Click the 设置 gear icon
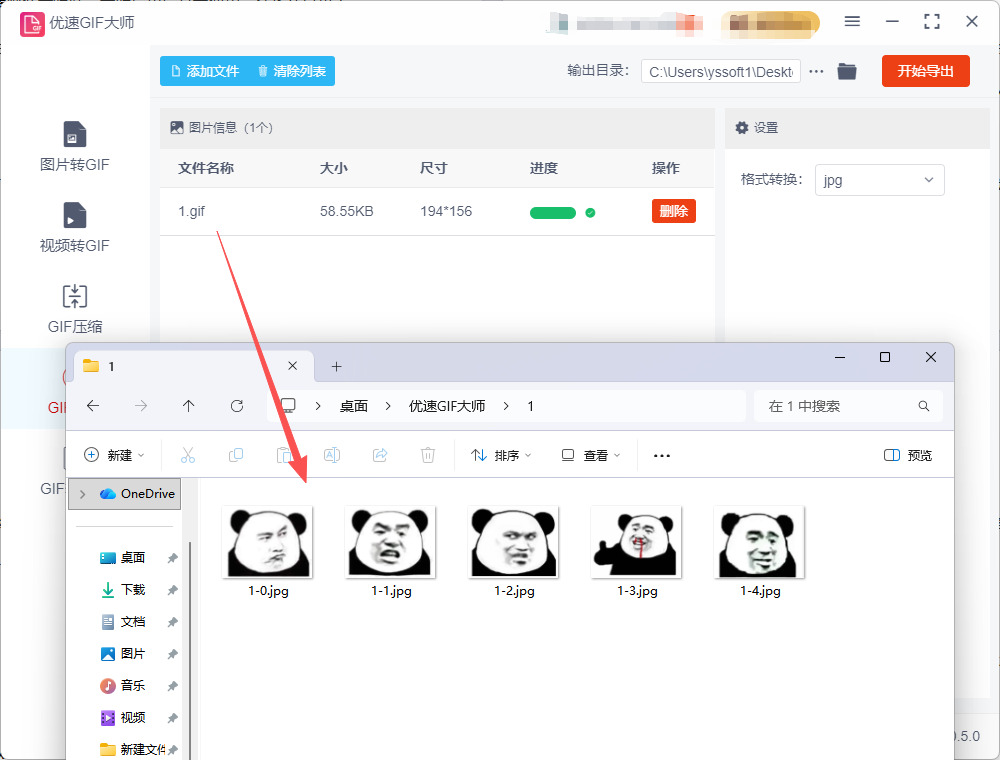 pyautogui.click(x=742, y=128)
